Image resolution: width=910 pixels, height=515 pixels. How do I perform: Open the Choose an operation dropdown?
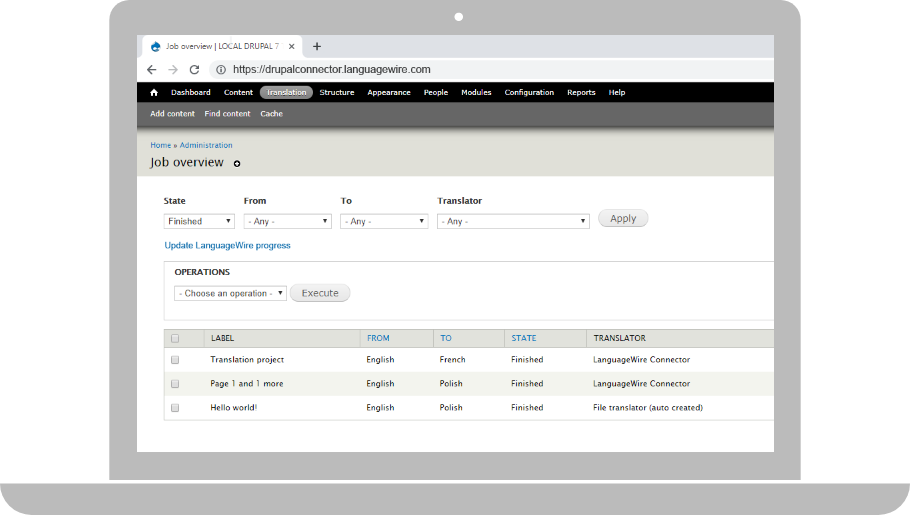pos(230,294)
